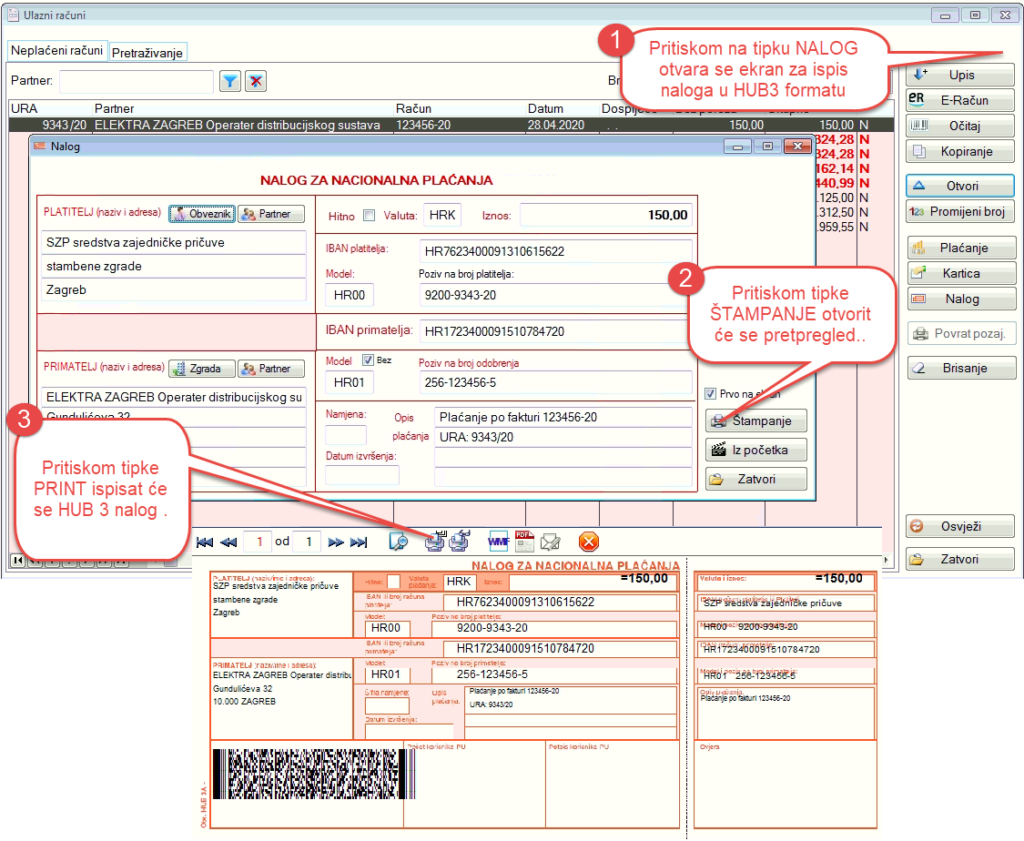Click the recipient name field ELEKTRA ZAGREB

pyautogui.click(x=174, y=397)
